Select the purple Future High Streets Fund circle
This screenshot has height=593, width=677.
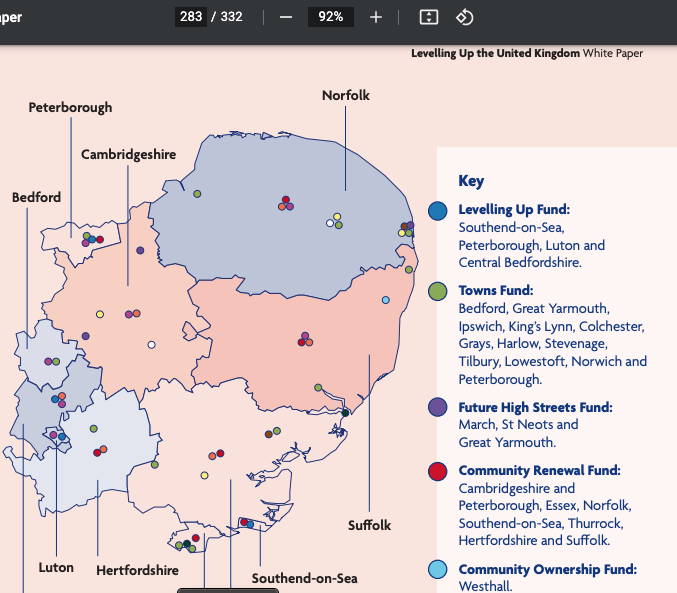(x=437, y=408)
